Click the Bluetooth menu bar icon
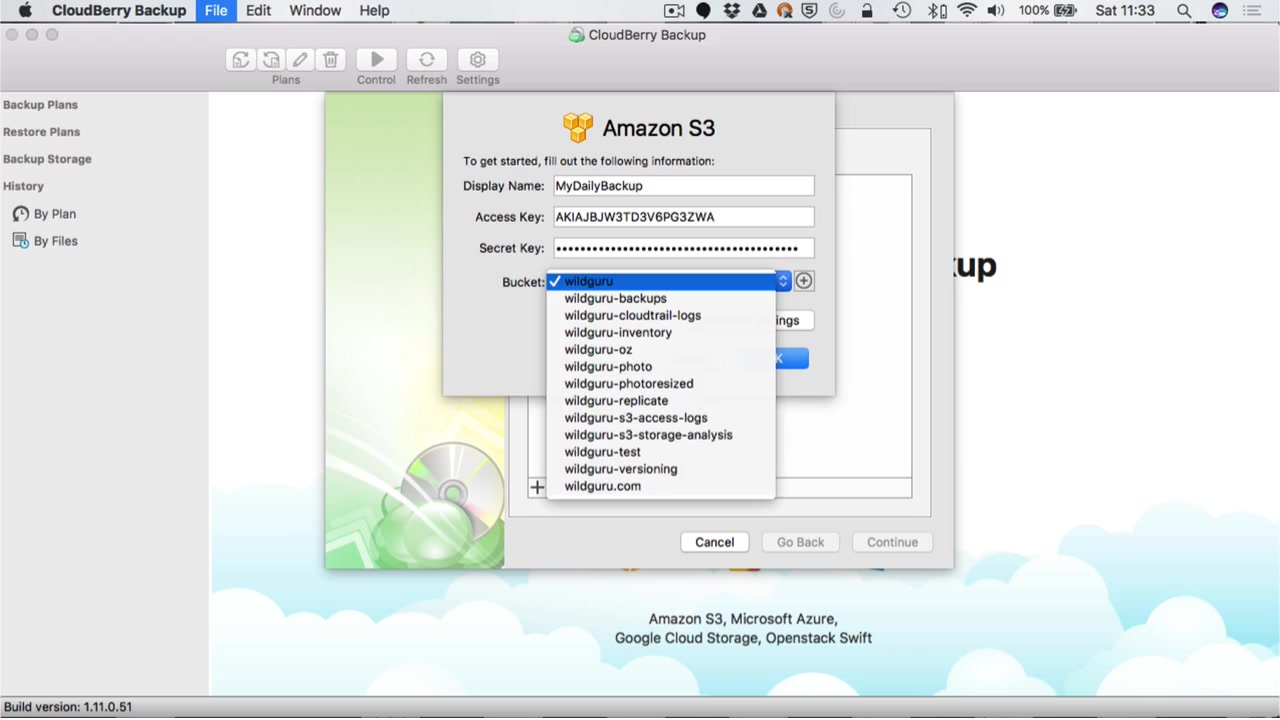Image resolution: width=1280 pixels, height=720 pixels. pos(936,11)
